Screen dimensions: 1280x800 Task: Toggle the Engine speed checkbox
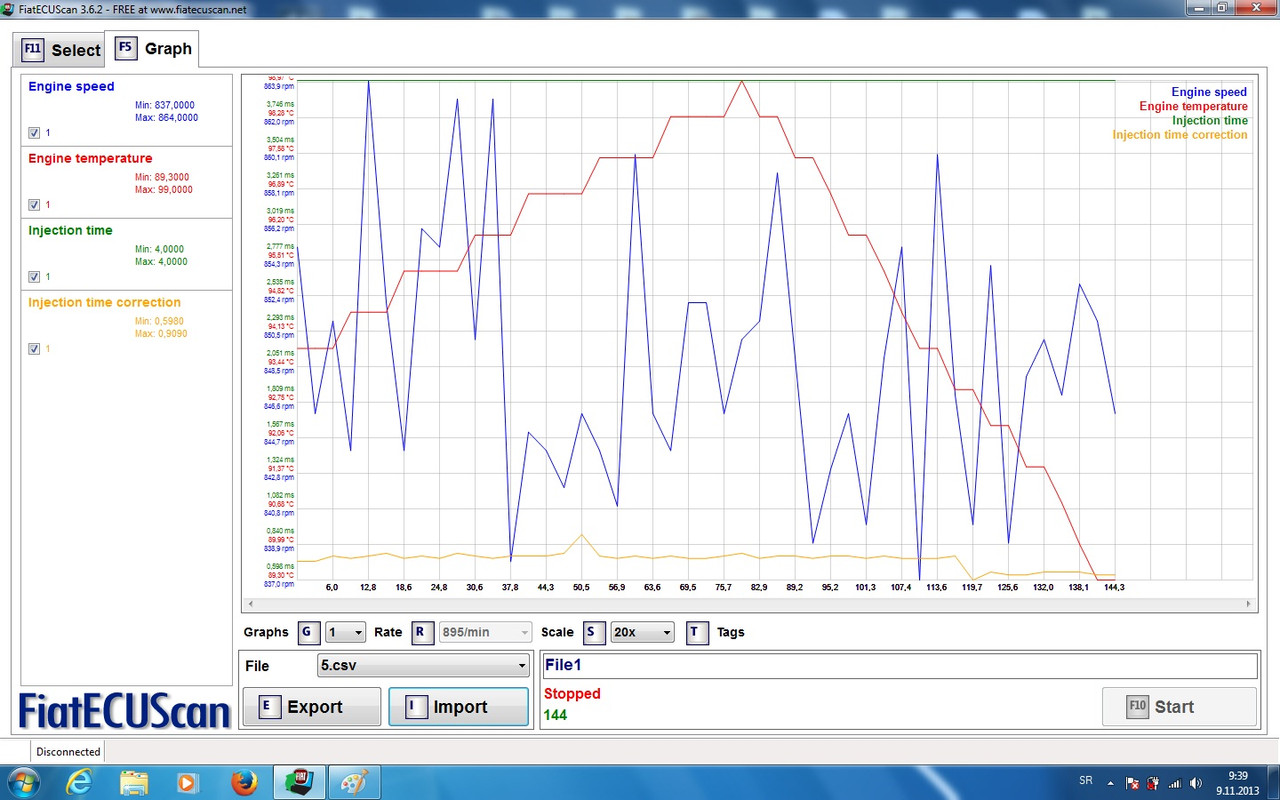[x=34, y=132]
